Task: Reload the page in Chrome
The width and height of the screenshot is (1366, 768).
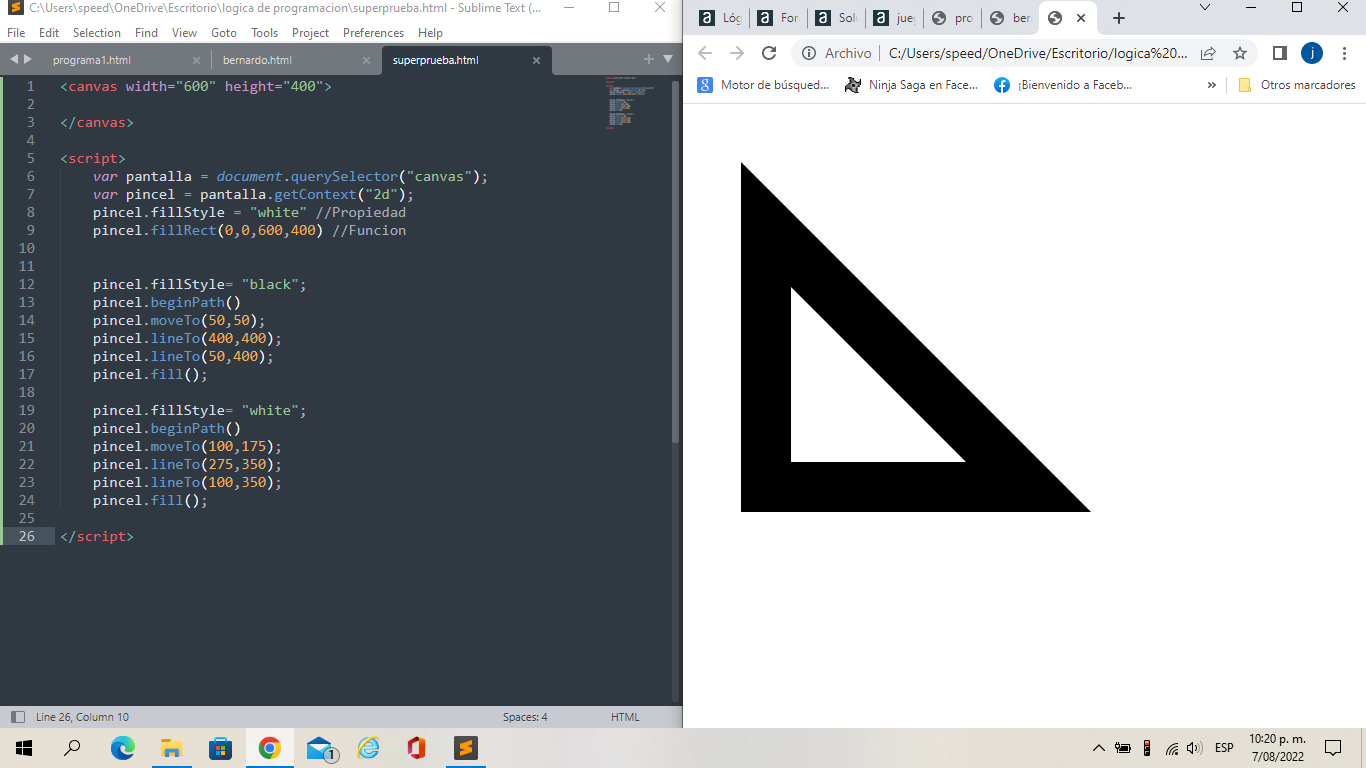Action: click(x=769, y=53)
